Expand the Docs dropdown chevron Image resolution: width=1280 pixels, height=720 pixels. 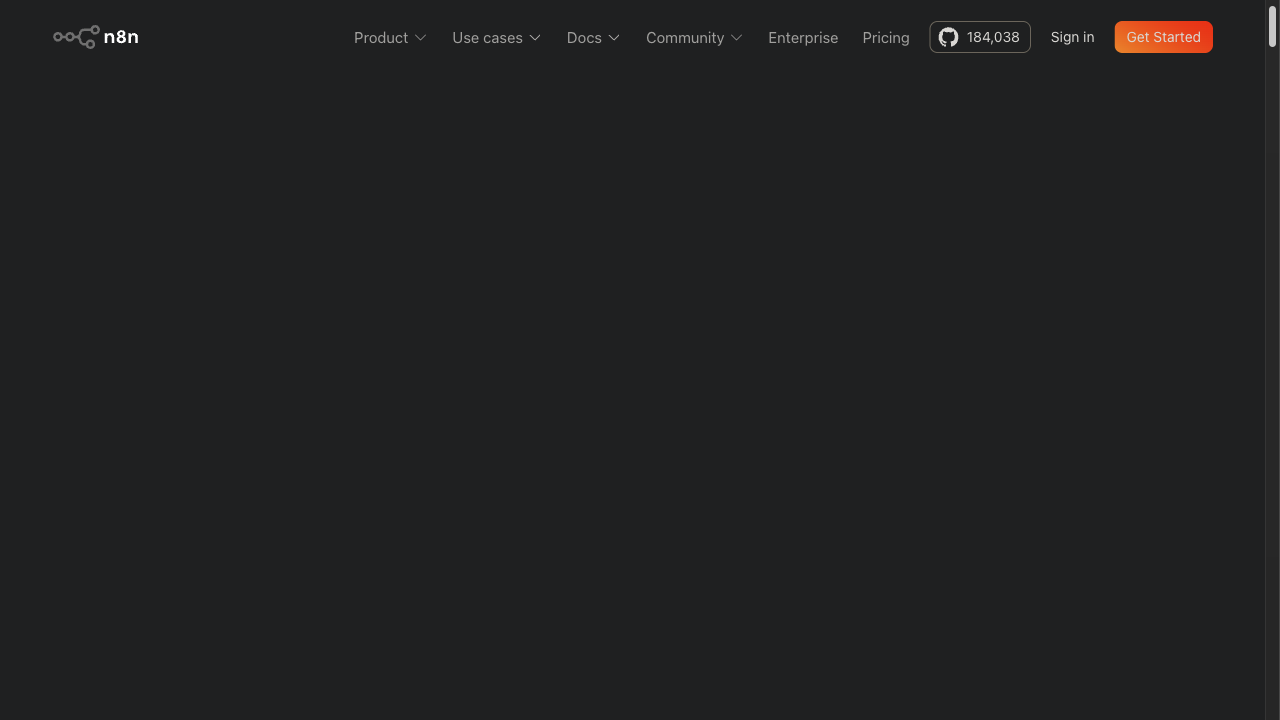click(x=613, y=38)
